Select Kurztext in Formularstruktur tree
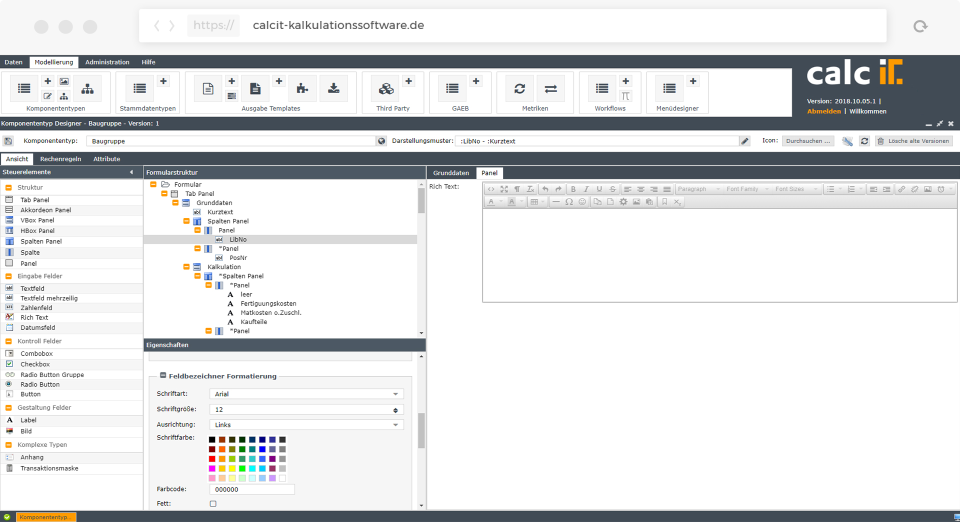Image resolution: width=960 pixels, height=522 pixels. click(x=220, y=212)
